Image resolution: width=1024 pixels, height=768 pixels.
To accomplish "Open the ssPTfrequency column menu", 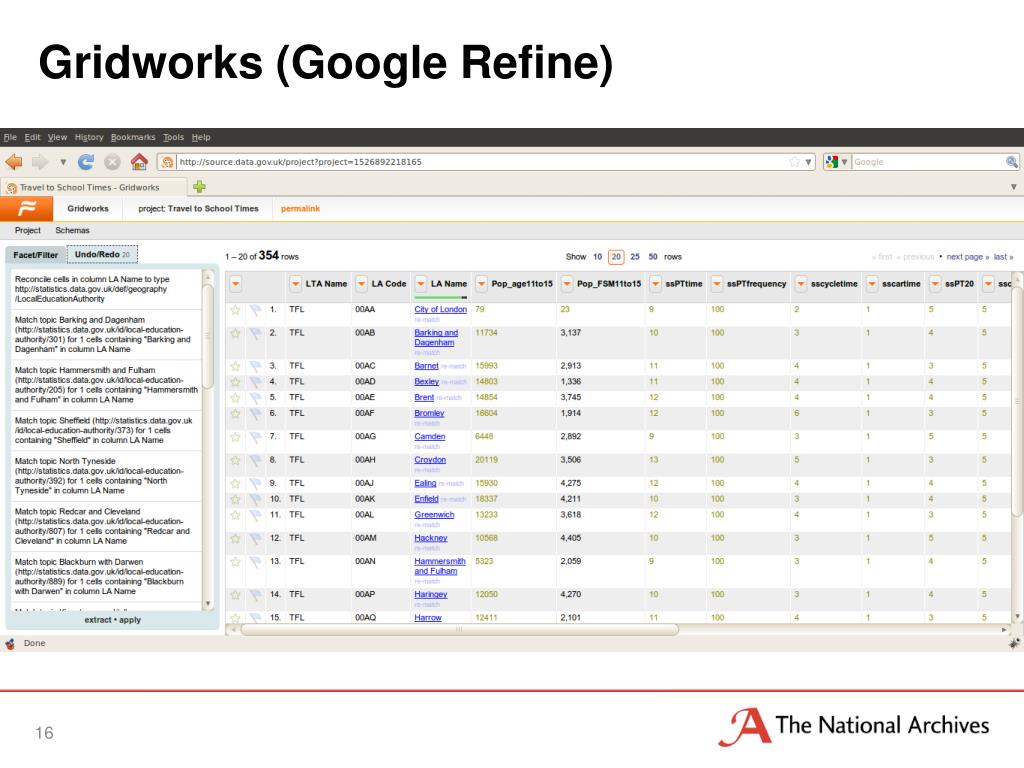I will pyautogui.click(x=716, y=284).
